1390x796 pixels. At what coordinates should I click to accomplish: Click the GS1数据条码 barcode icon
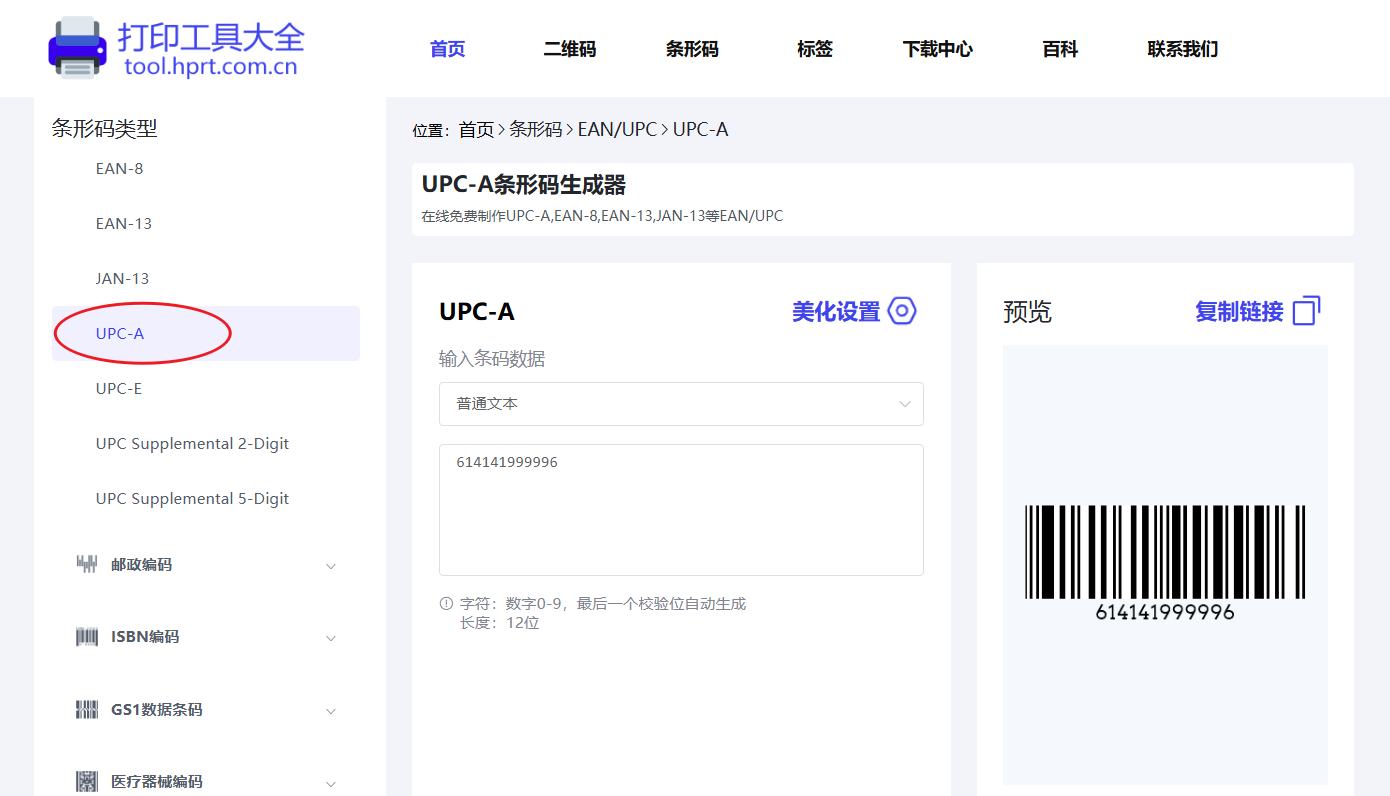(x=87, y=710)
